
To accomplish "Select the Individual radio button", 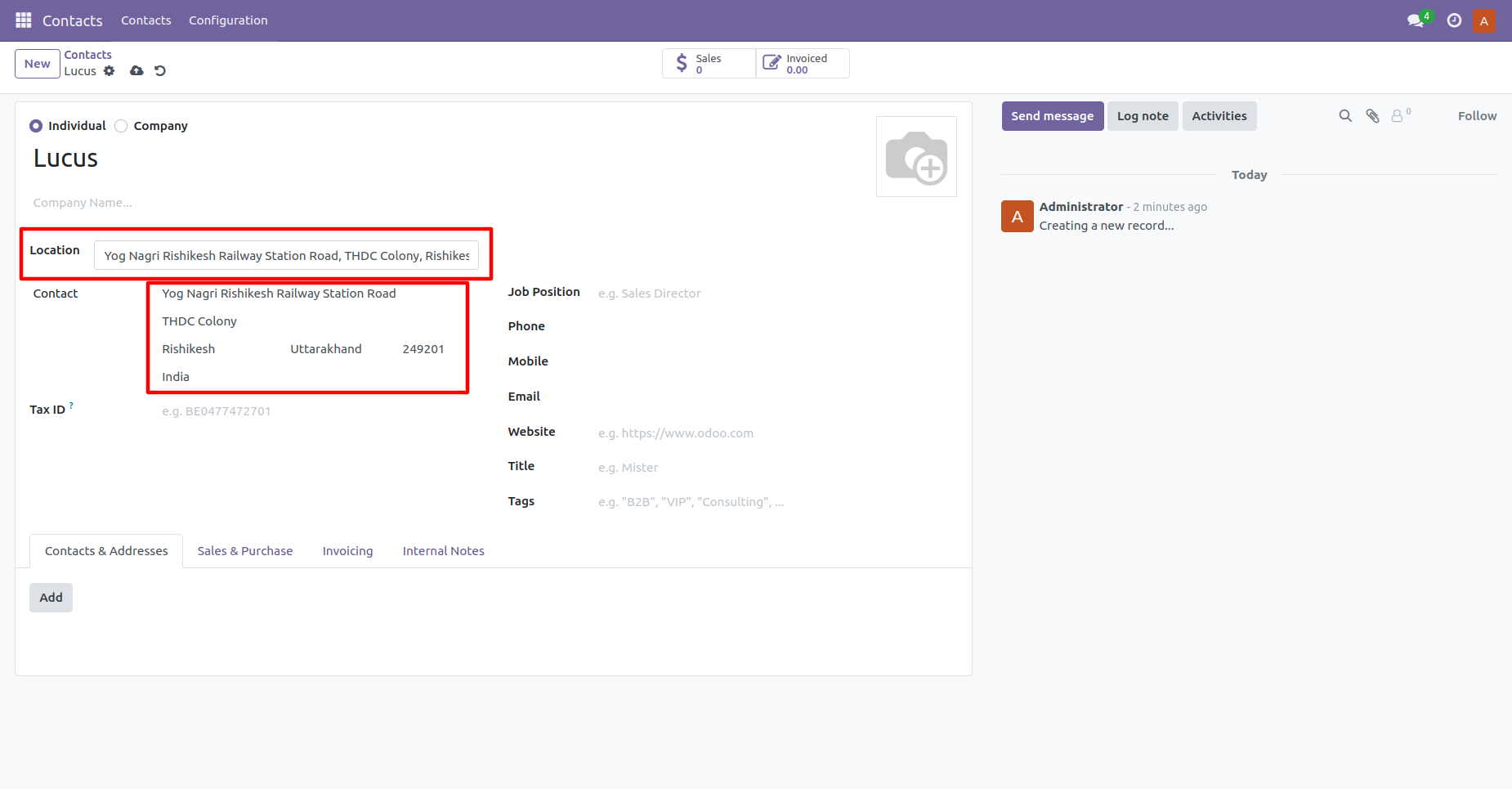I will pos(36,125).
